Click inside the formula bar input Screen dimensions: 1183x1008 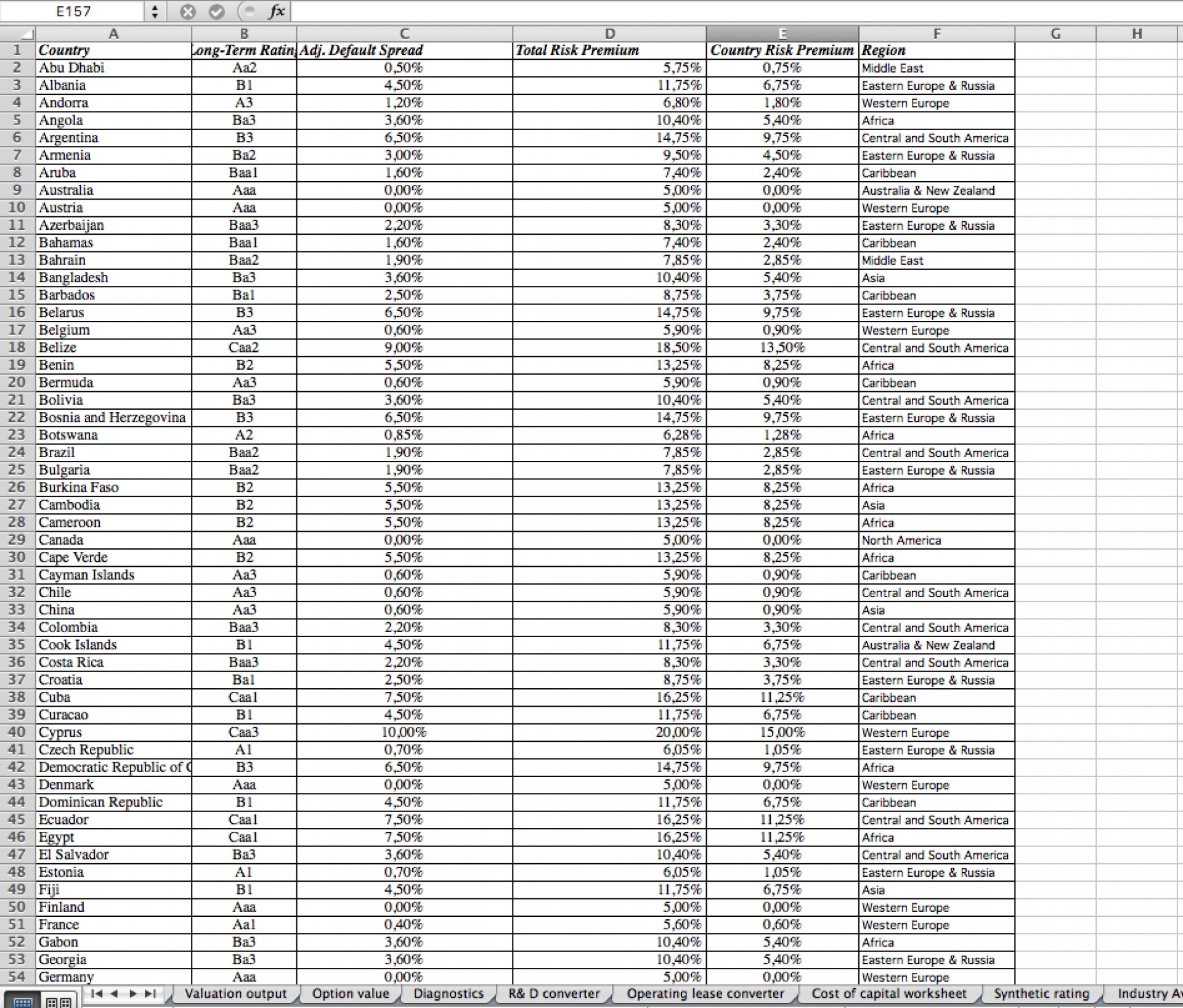[736, 12]
